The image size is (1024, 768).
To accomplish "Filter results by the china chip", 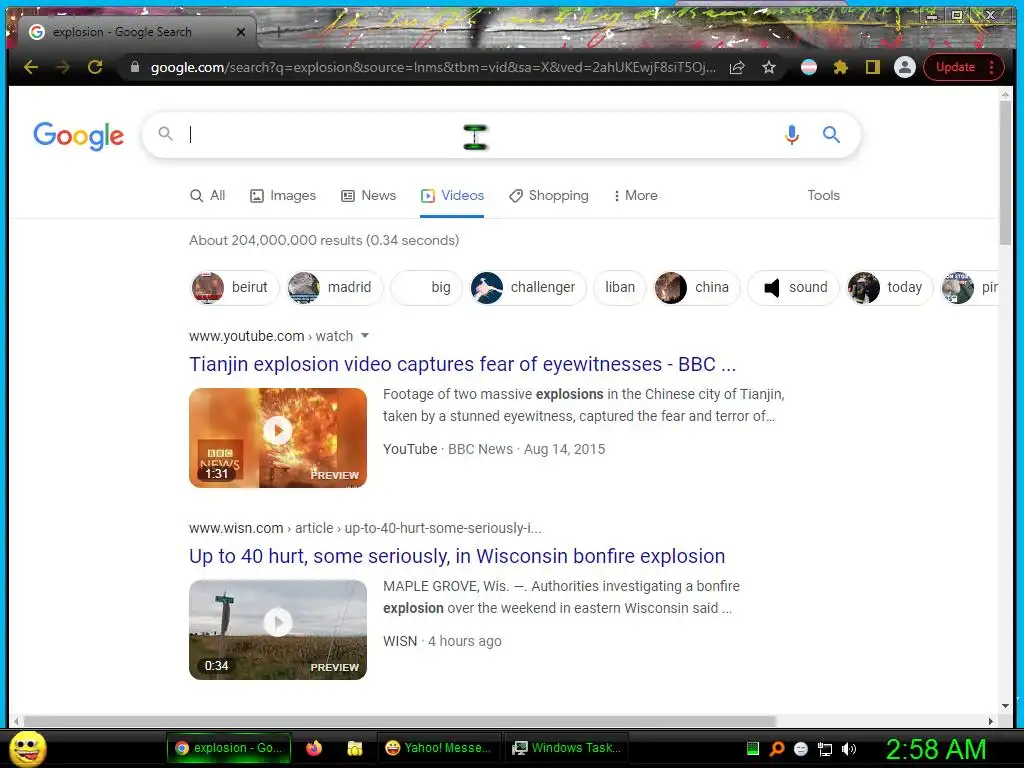I will pos(697,287).
